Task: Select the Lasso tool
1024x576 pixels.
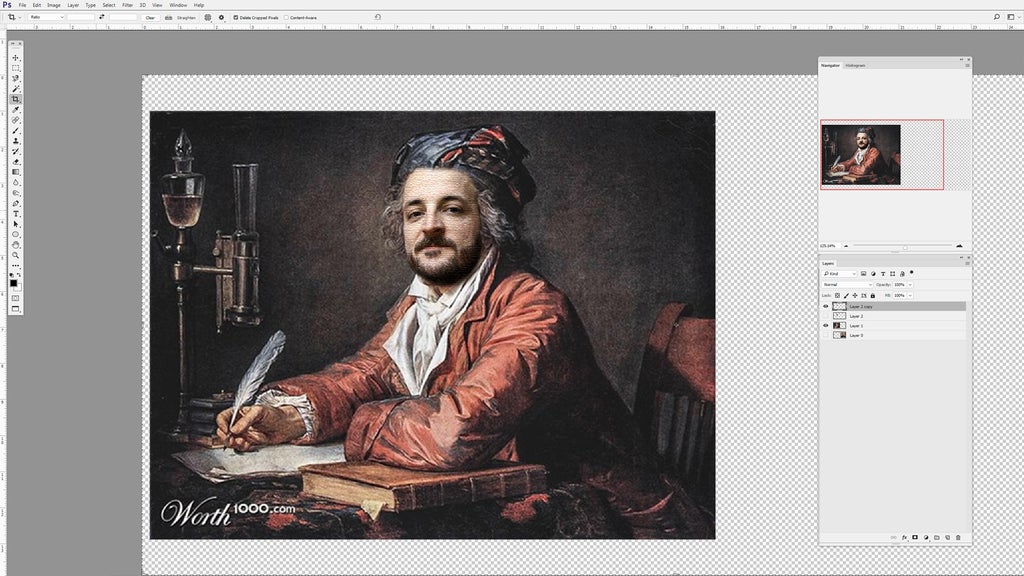Action: tap(16, 78)
